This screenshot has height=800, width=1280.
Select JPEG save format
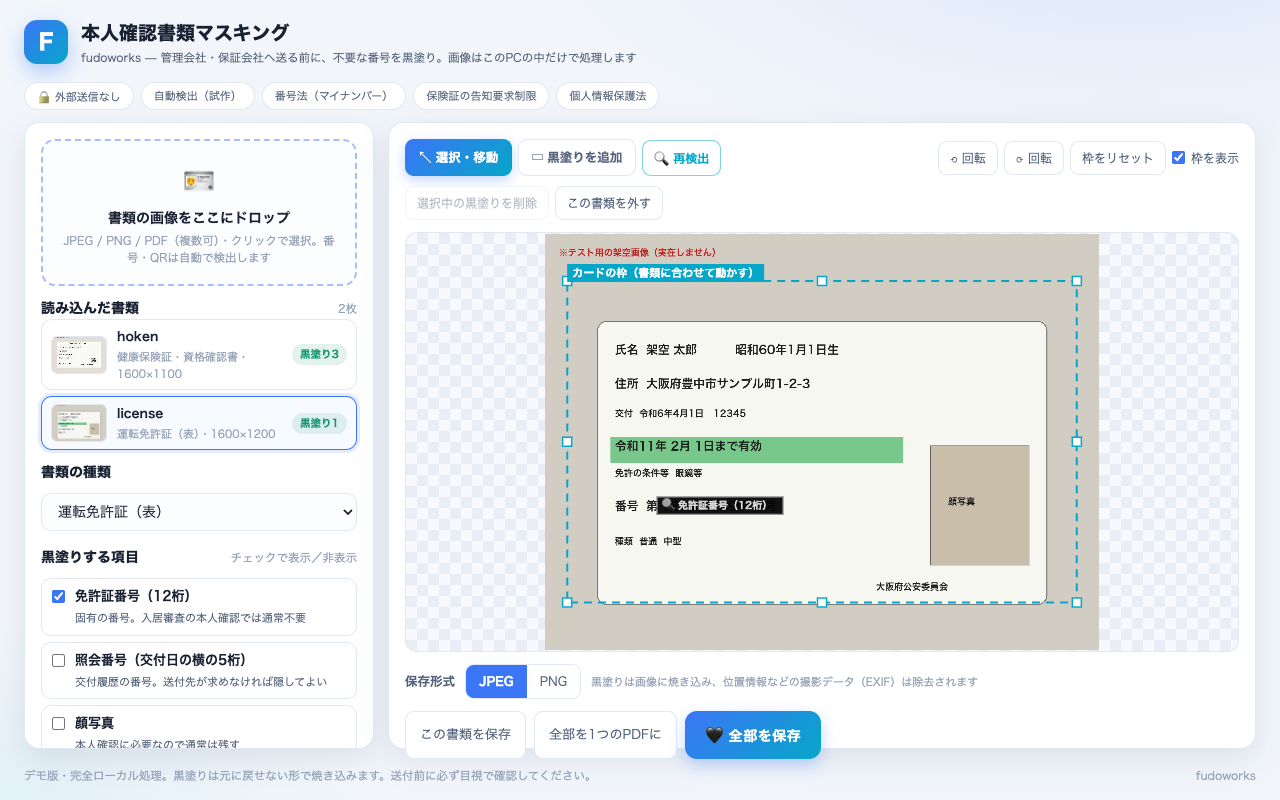click(497, 681)
